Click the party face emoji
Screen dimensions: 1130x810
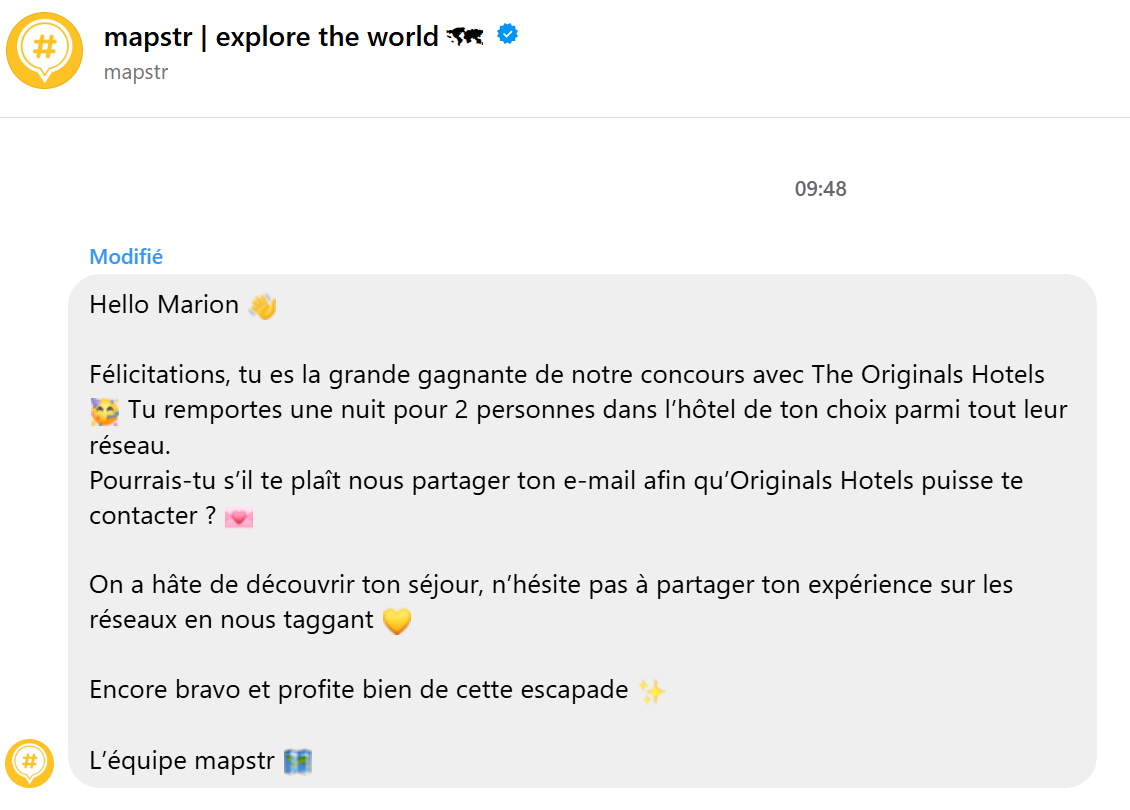tap(104, 411)
